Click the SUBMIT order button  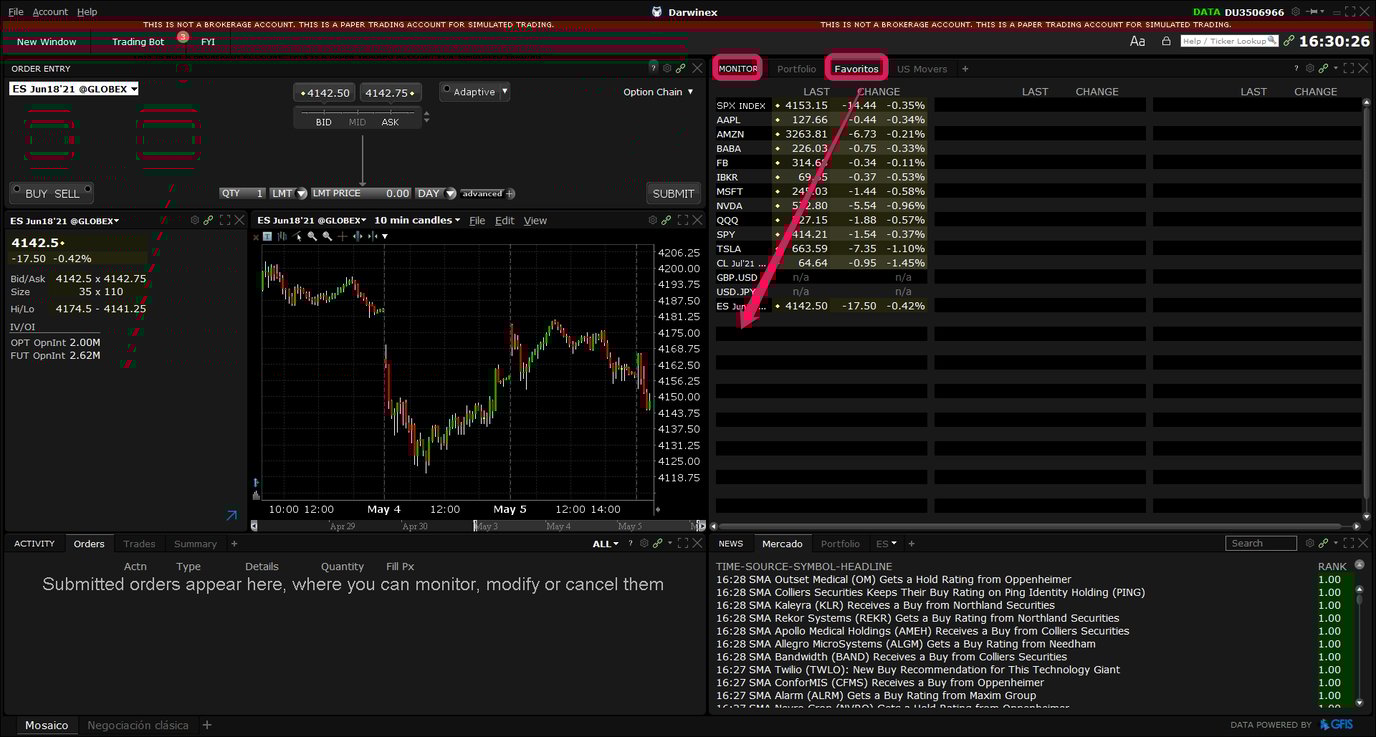click(673, 193)
